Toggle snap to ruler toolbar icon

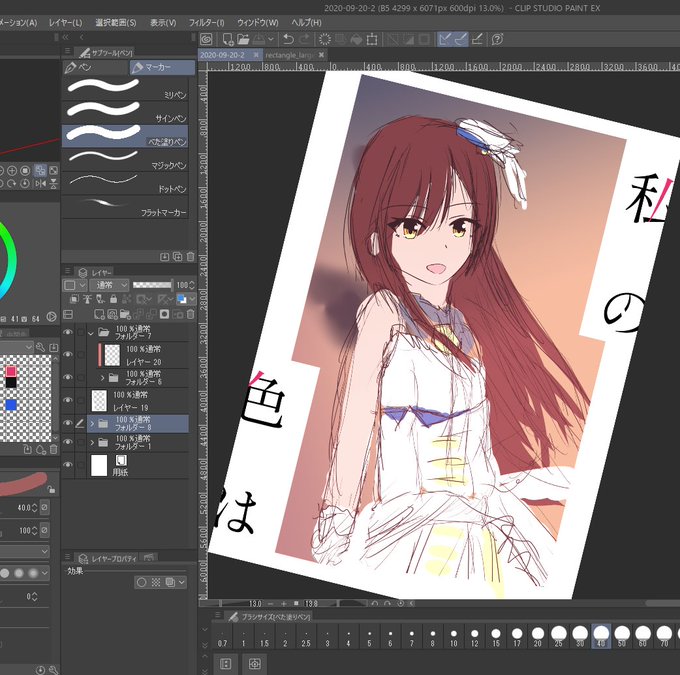click(445, 39)
